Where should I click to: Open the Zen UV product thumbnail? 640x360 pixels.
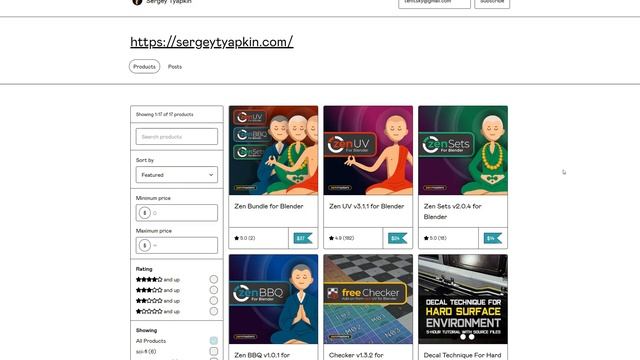tap(368, 150)
